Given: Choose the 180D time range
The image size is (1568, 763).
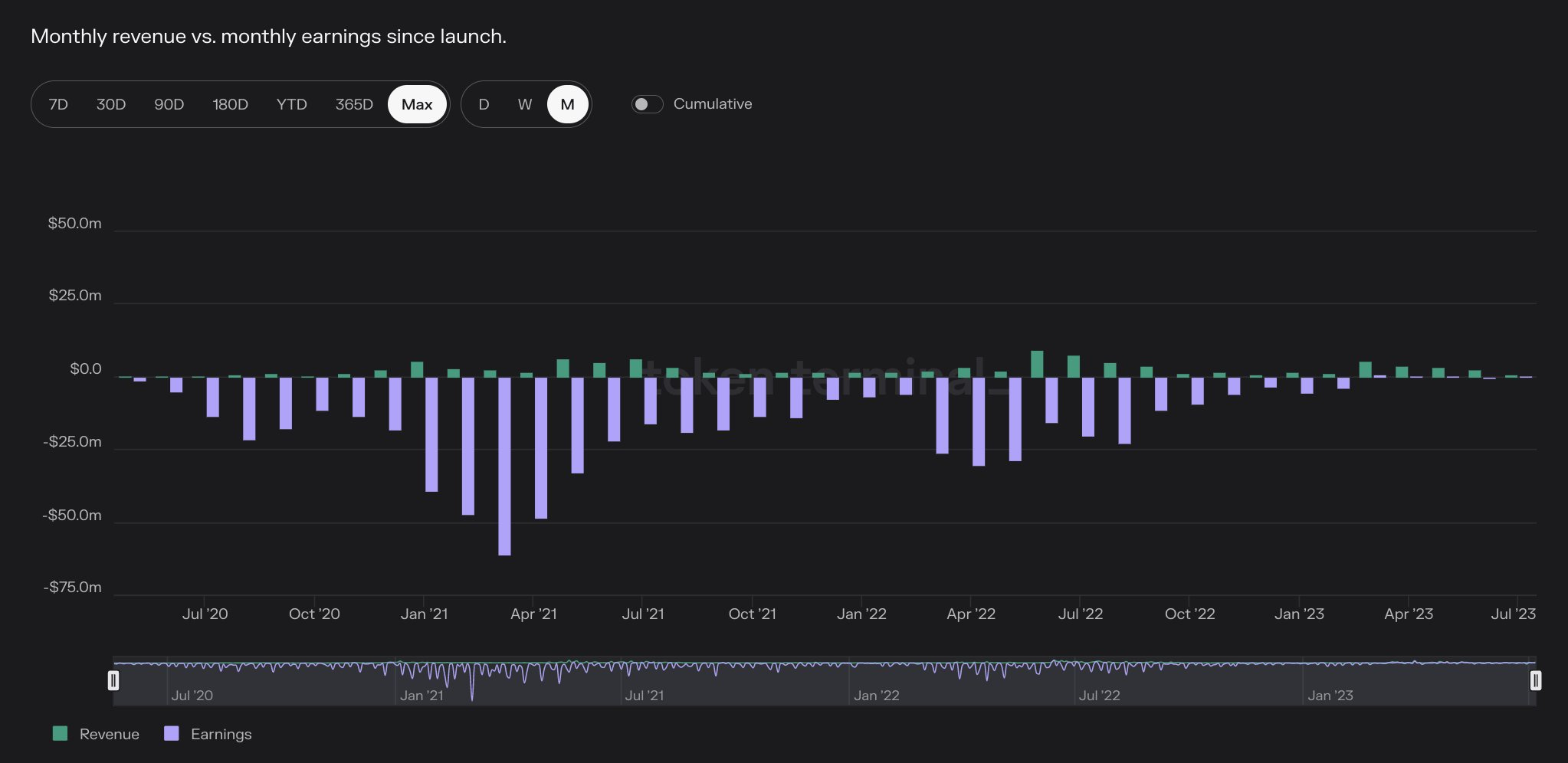Looking at the screenshot, I should (231, 104).
